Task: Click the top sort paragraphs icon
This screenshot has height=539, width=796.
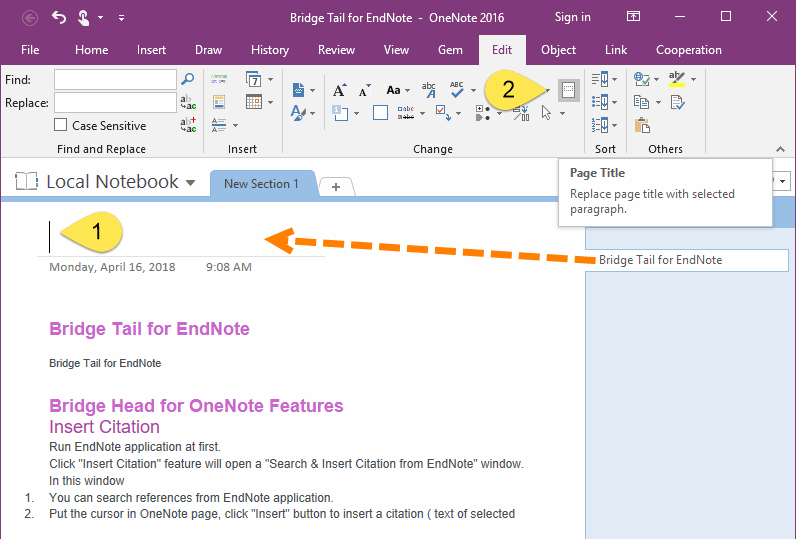Action: (600, 79)
